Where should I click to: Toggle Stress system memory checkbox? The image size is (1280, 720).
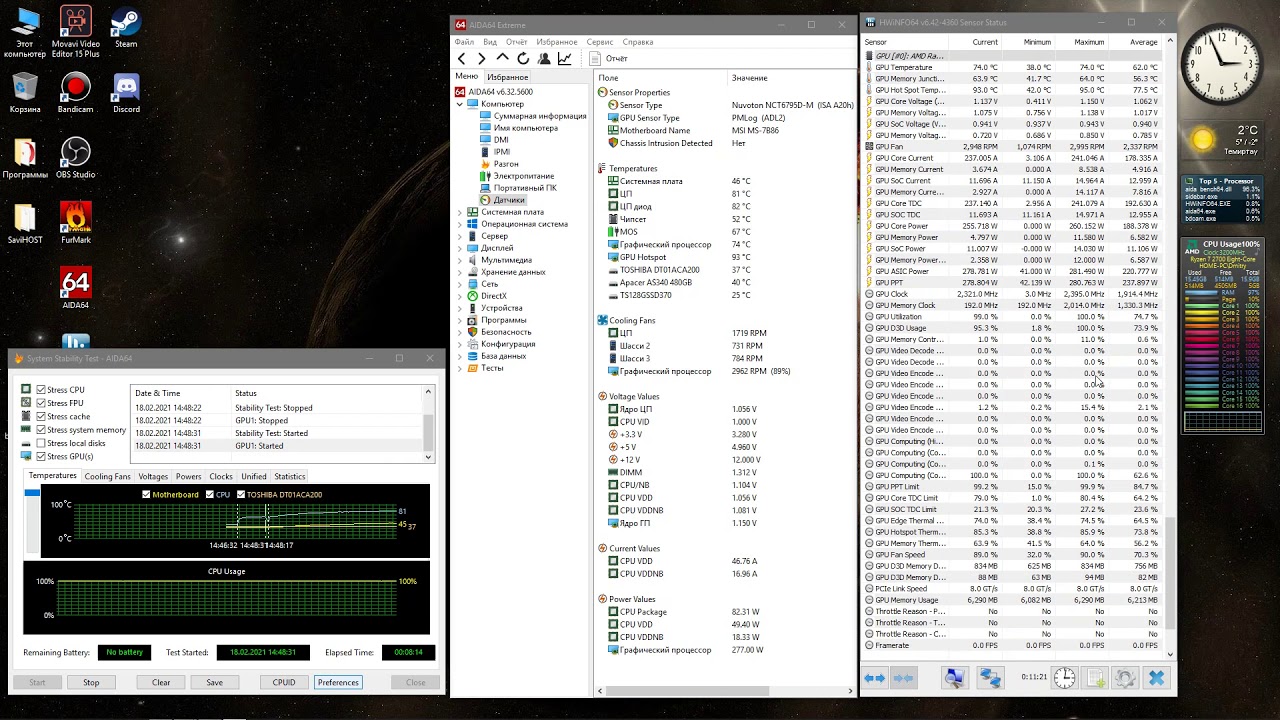[x=41, y=430]
